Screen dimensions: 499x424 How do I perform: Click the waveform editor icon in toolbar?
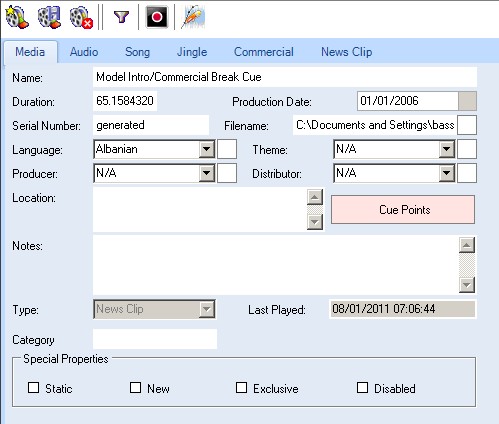pos(193,17)
